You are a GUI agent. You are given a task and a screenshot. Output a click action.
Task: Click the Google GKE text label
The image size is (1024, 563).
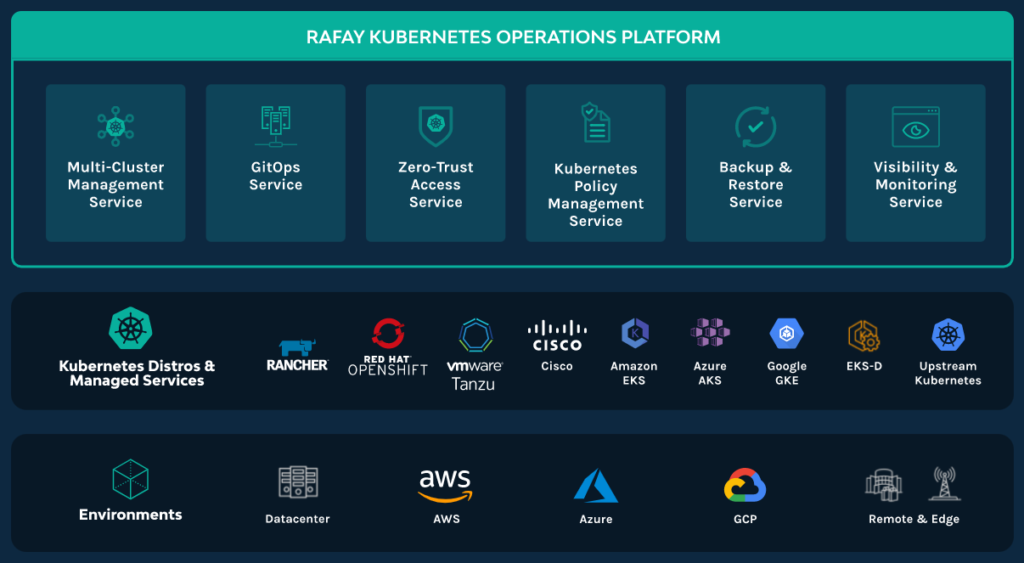[787, 373]
